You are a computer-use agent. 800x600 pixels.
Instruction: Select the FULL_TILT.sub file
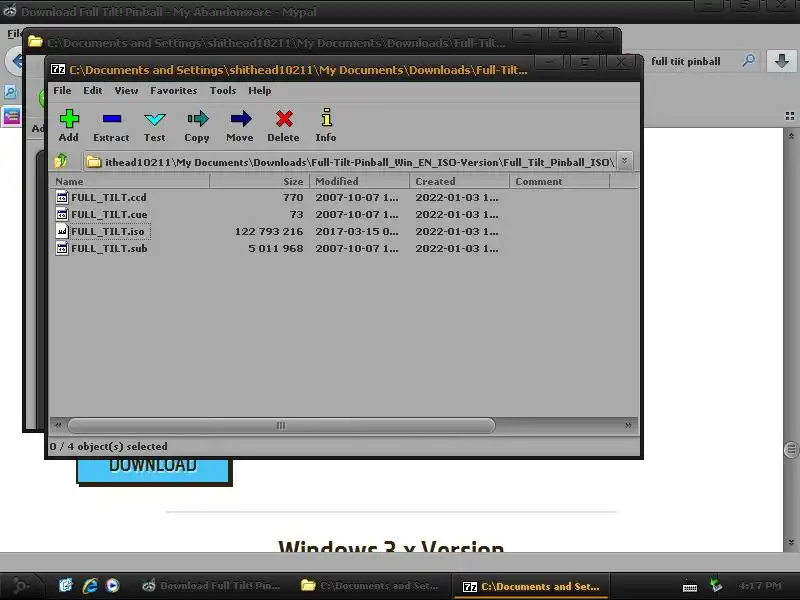point(109,248)
